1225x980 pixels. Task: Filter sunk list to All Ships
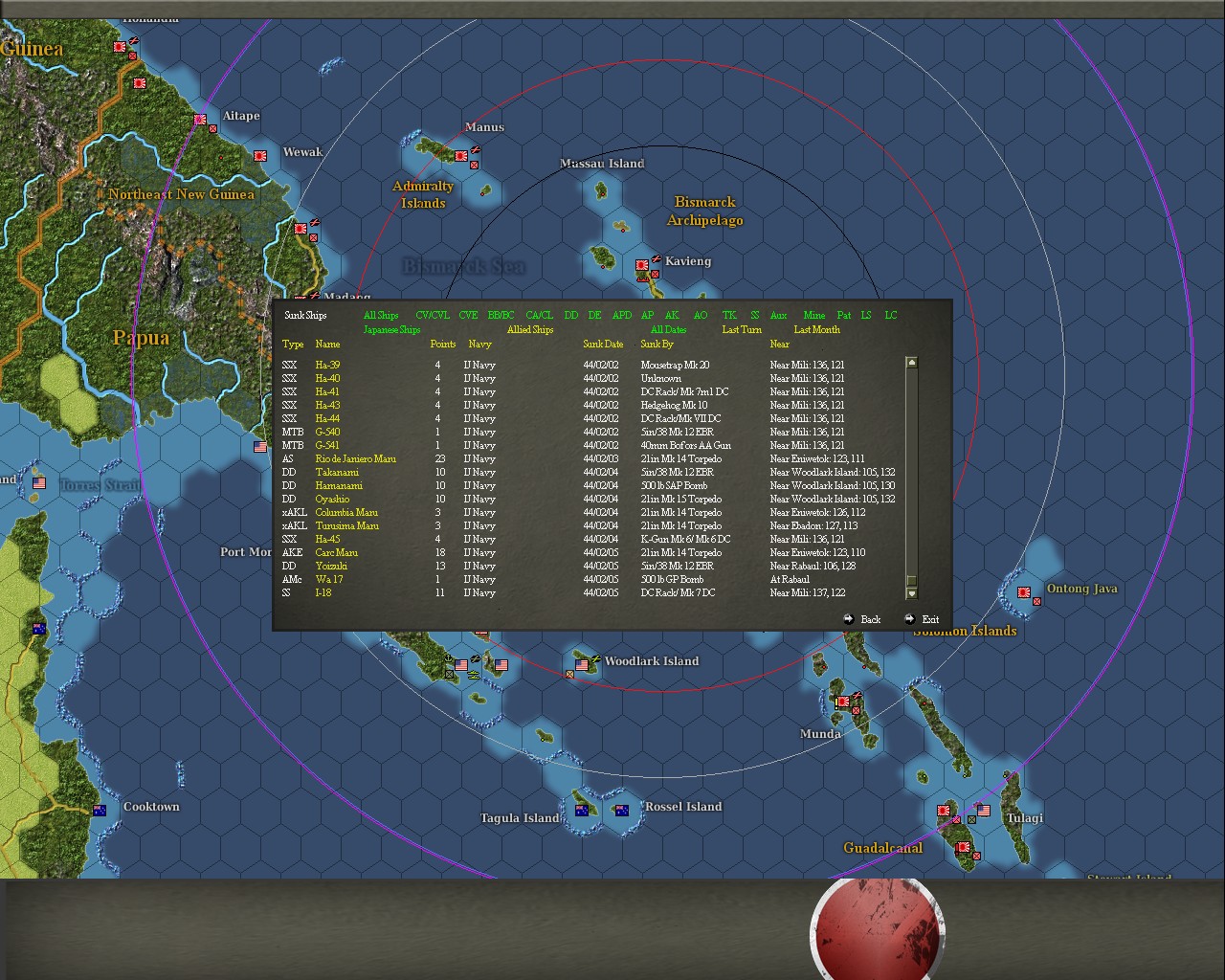pyautogui.click(x=381, y=315)
